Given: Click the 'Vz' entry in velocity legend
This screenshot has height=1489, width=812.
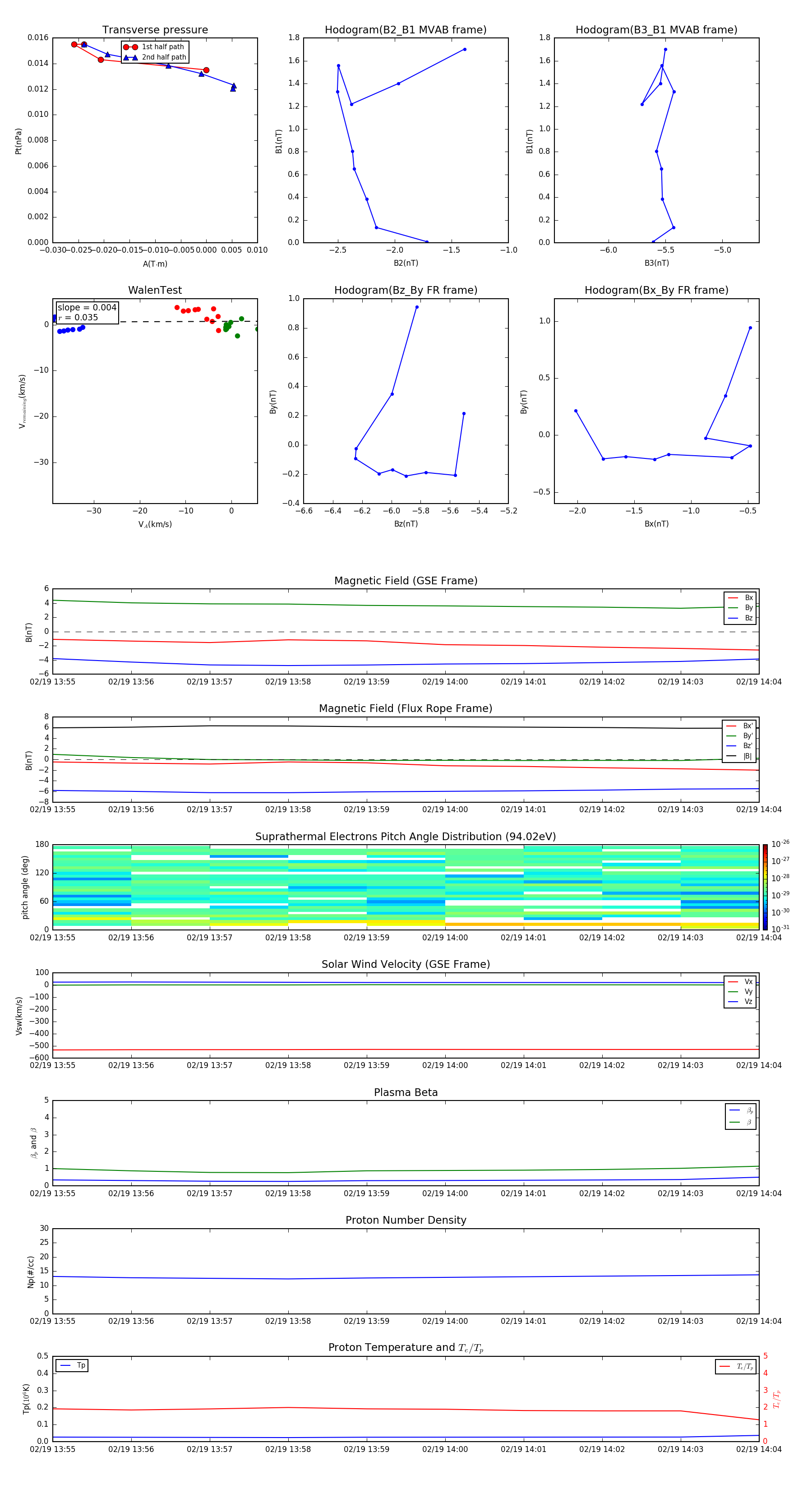Looking at the screenshot, I should [x=740, y=1002].
